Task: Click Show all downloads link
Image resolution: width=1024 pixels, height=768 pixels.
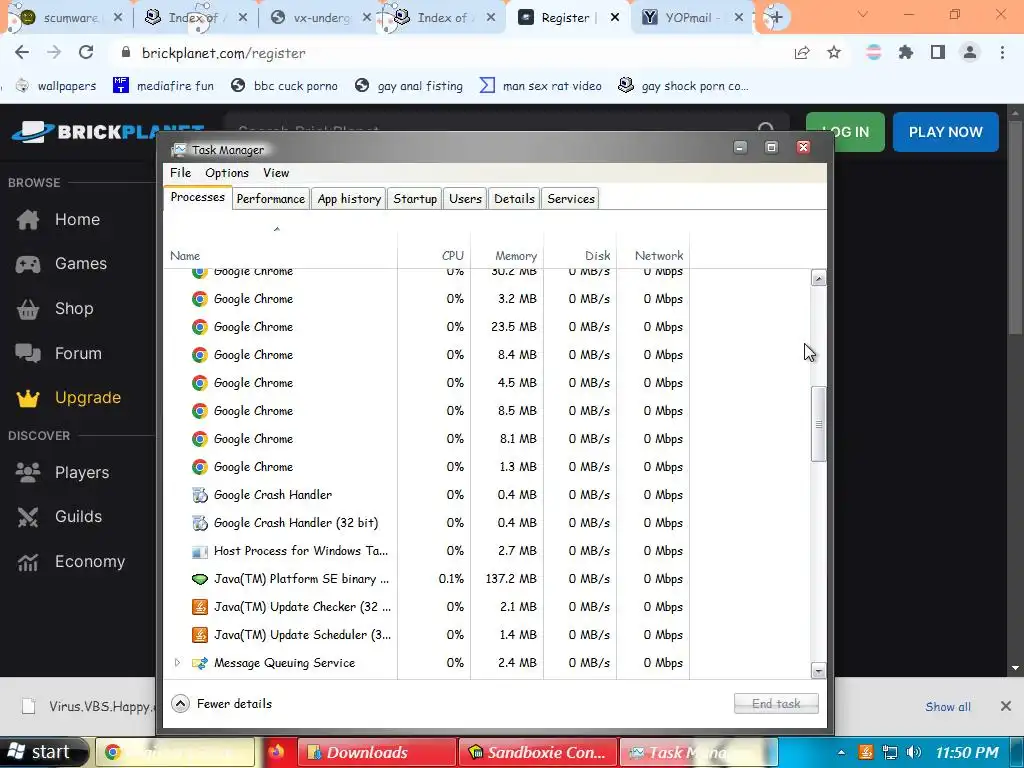Action: tap(948, 707)
